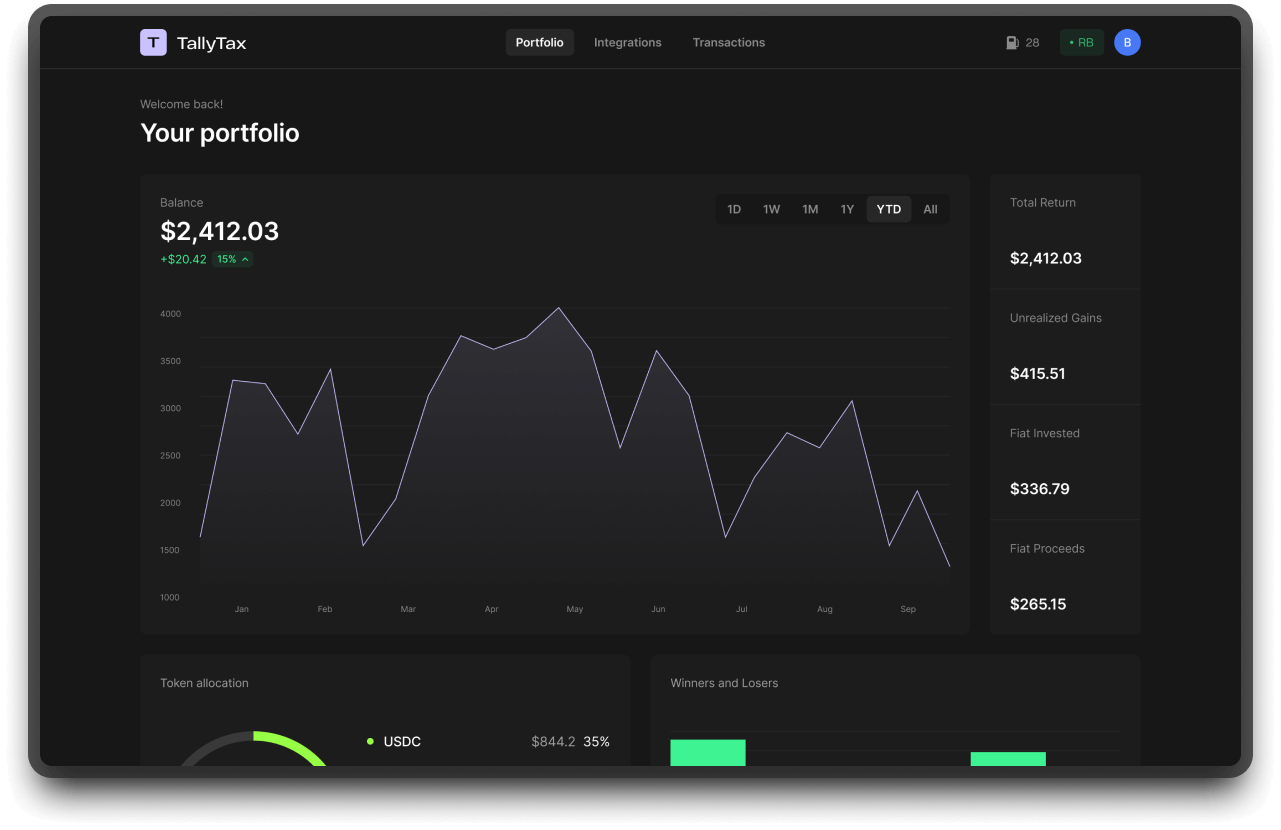Click the Total Return value card

(x=1064, y=232)
